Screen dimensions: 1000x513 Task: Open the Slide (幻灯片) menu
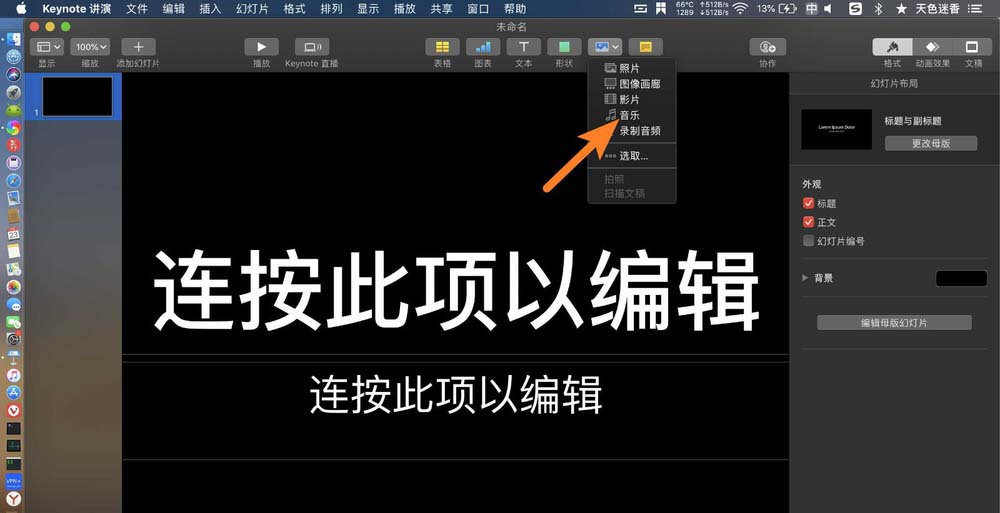[x=252, y=9]
